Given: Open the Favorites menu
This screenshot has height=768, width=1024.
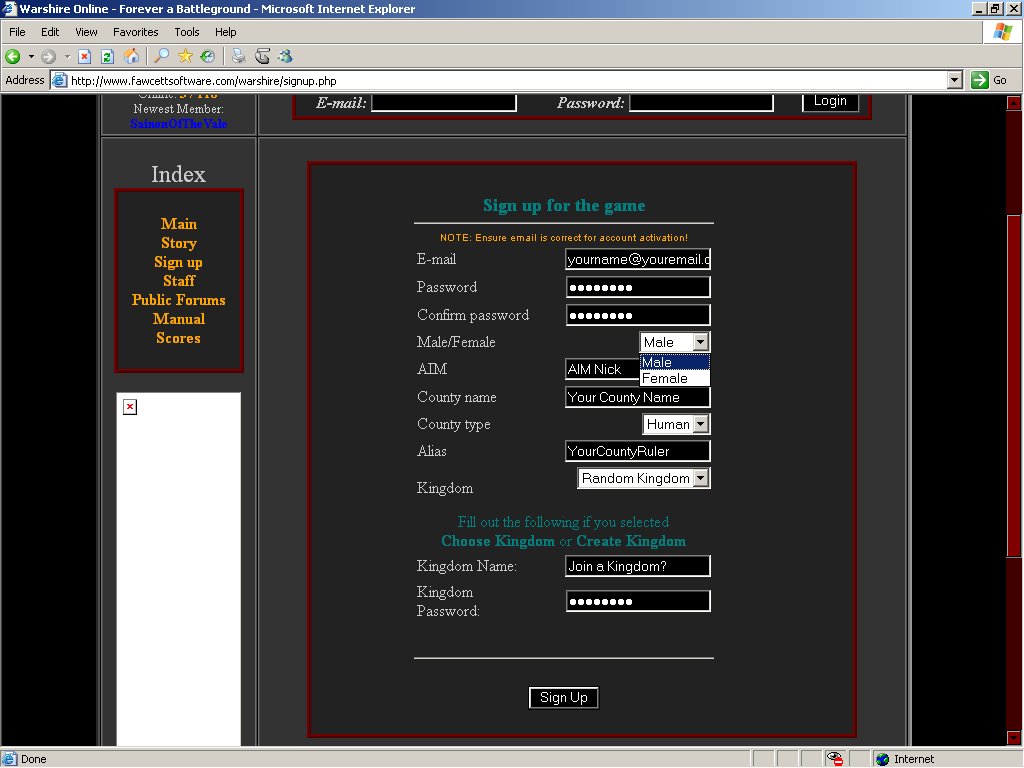Looking at the screenshot, I should click(135, 32).
